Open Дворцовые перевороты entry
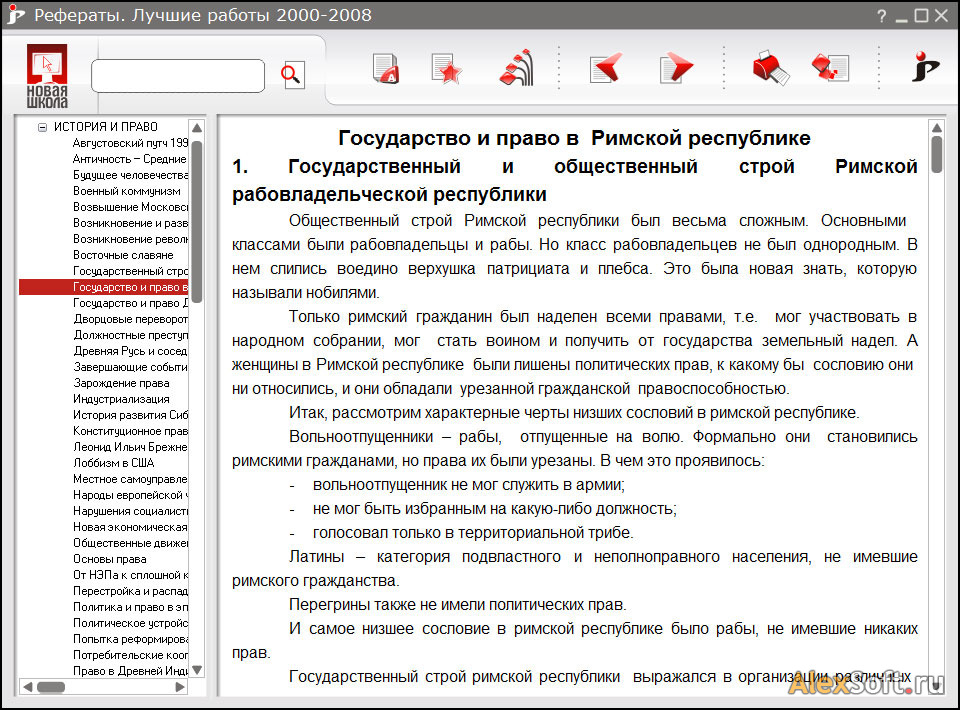The width and height of the screenshot is (960, 710). pyautogui.click(x=130, y=319)
